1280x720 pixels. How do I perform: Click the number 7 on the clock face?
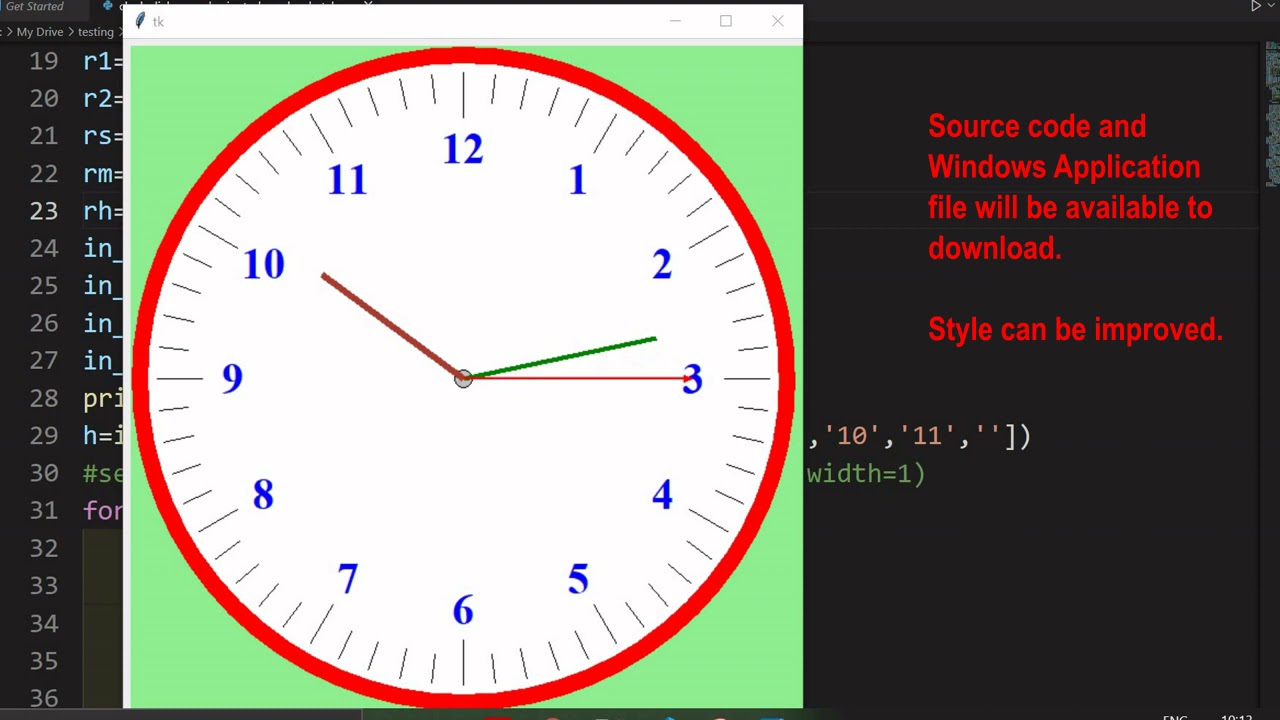pyautogui.click(x=347, y=580)
